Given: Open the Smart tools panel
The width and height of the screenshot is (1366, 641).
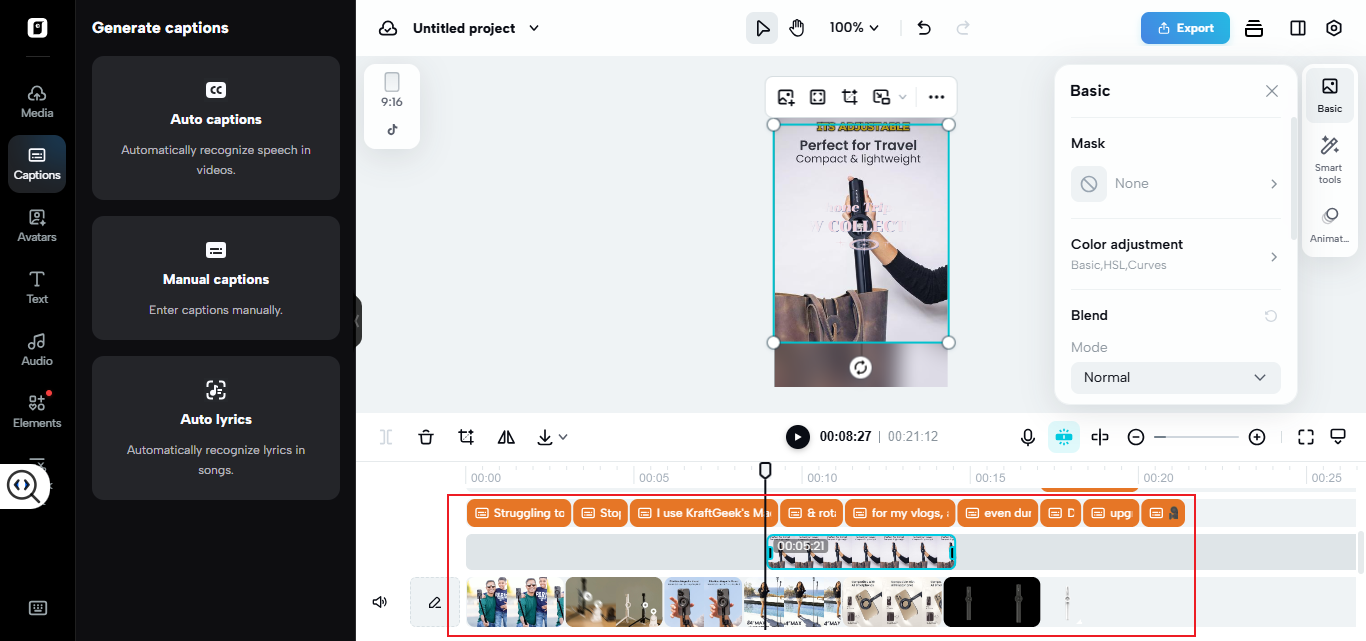Looking at the screenshot, I should pyautogui.click(x=1329, y=159).
